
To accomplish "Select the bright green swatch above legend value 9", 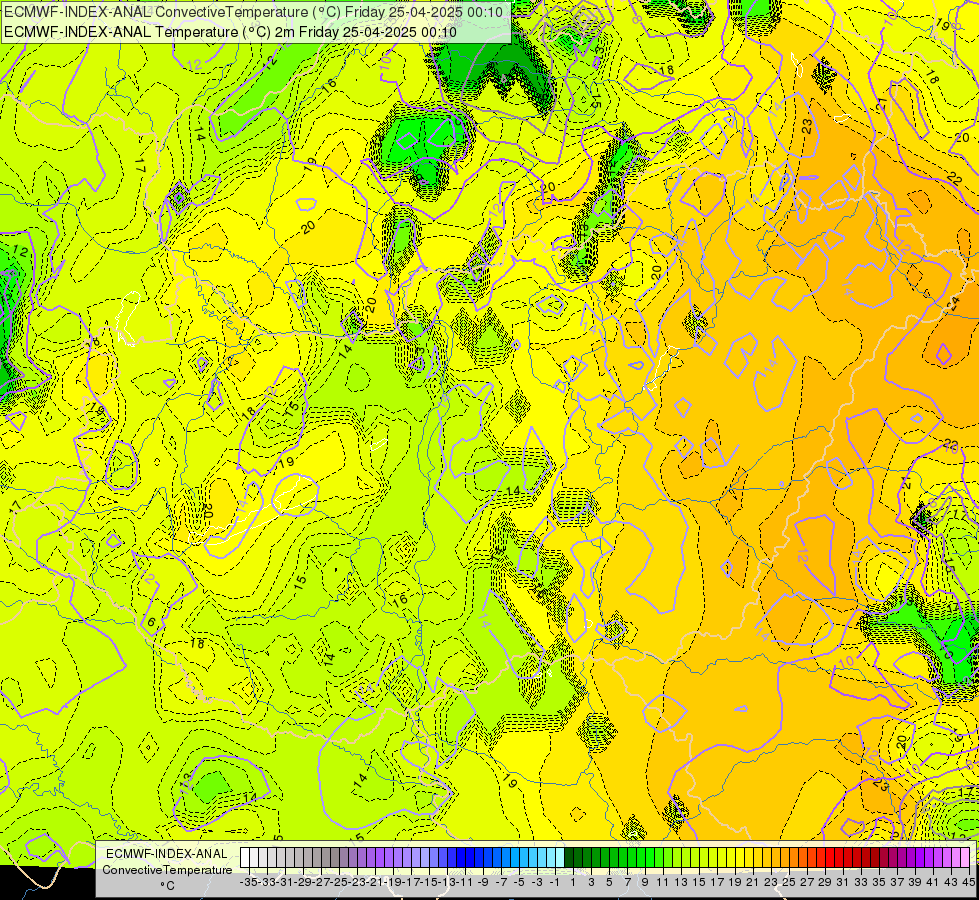I will 641,857.
